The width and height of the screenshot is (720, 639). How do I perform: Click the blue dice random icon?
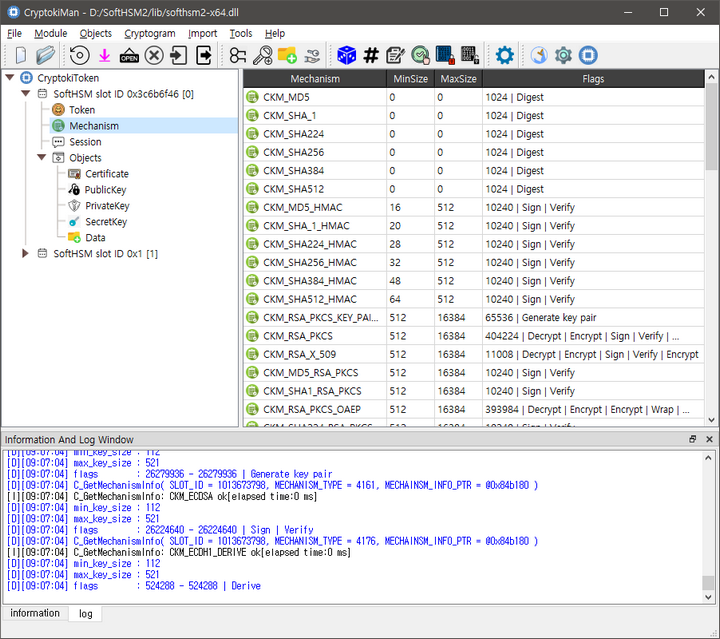[x=346, y=56]
